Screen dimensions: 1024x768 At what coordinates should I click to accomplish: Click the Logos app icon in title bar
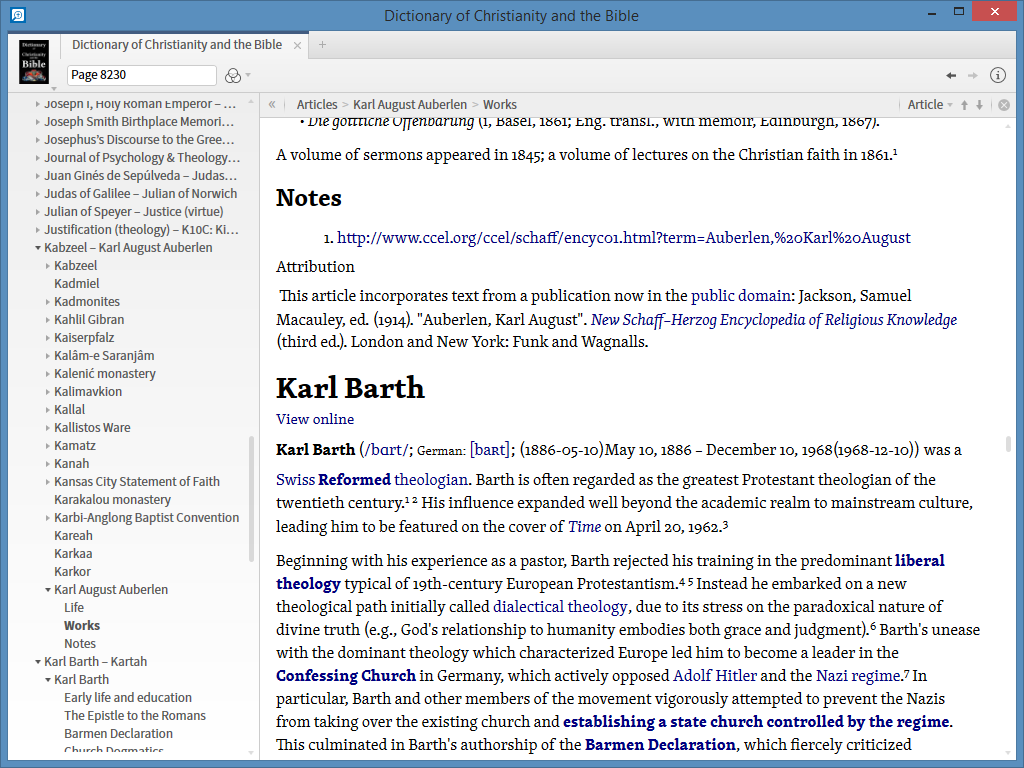point(18,14)
